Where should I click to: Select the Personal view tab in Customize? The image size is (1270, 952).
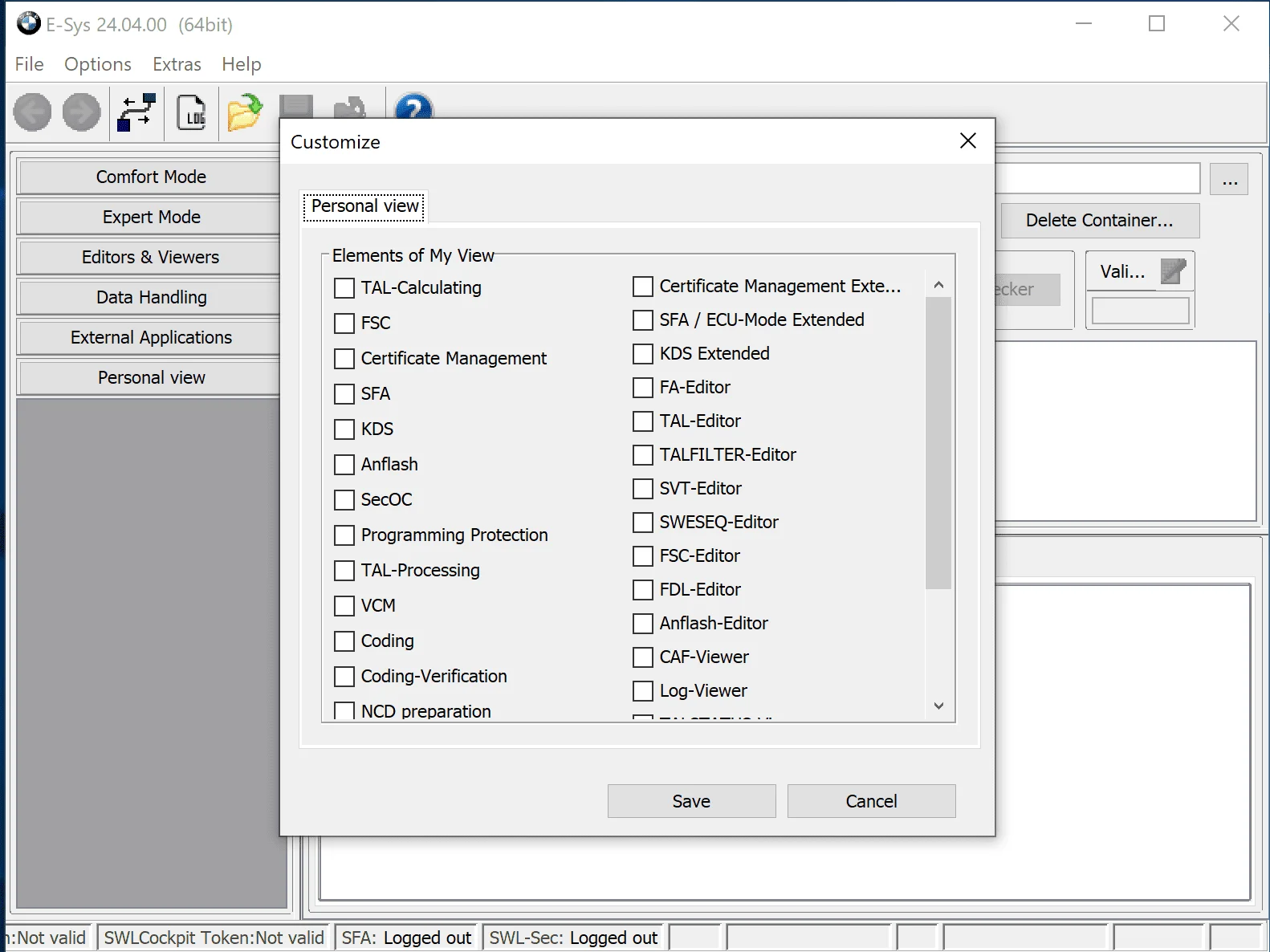point(365,206)
